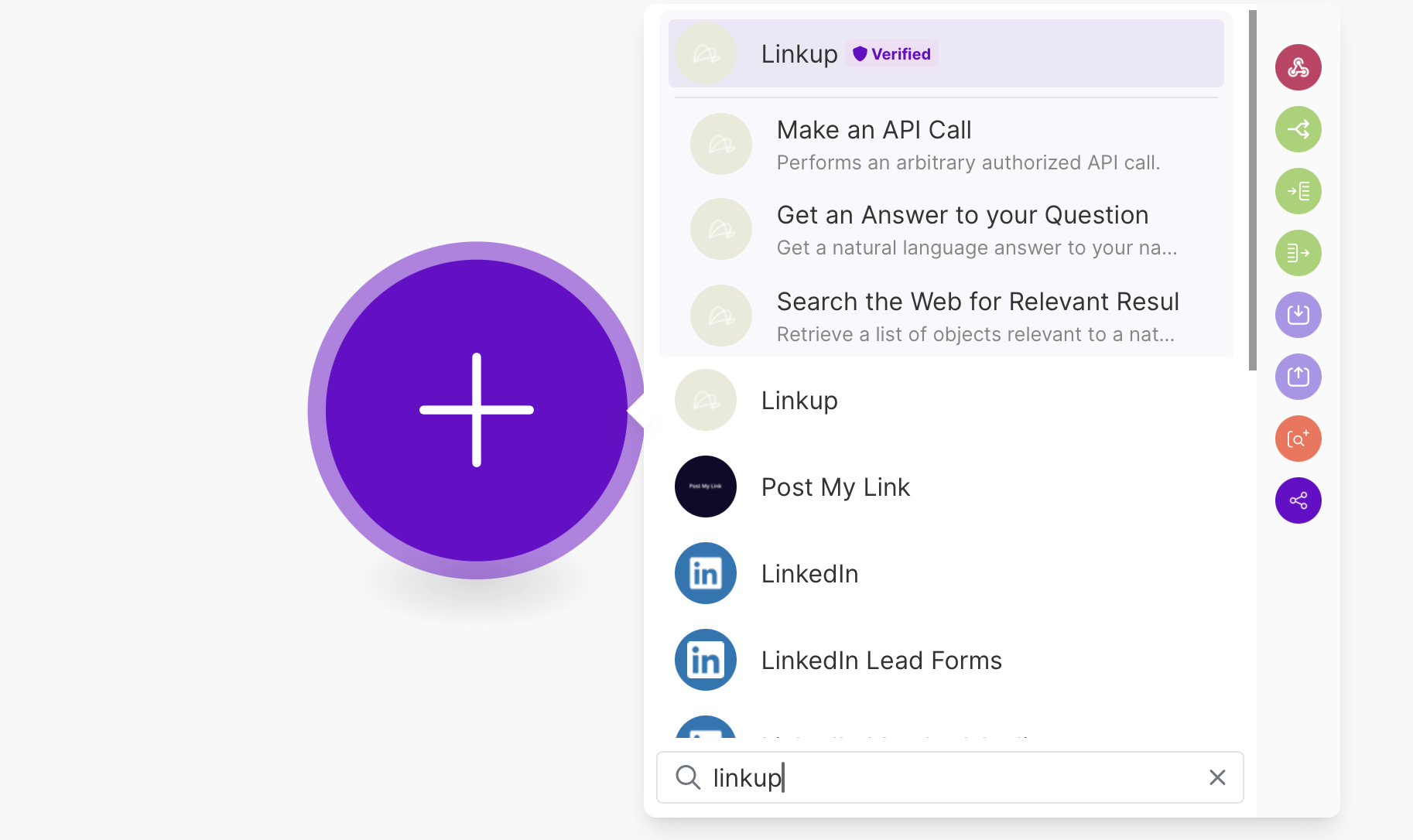Click 'Performs an arbitrary authorized API call.' text
The width and height of the screenshot is (1413, 840).
[x=968, y=163]
